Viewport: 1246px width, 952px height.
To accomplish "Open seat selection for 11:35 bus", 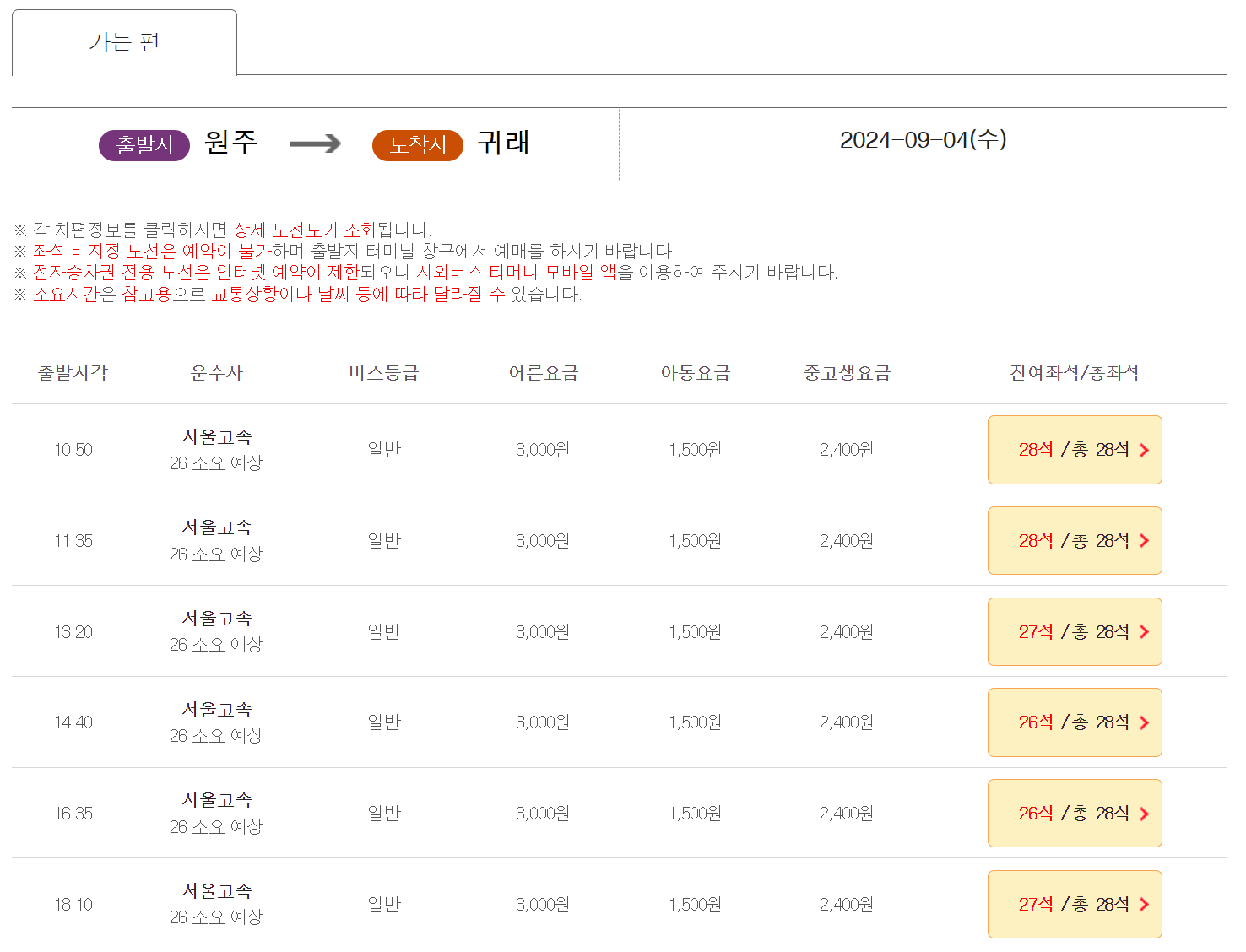I will point(1075,541).
